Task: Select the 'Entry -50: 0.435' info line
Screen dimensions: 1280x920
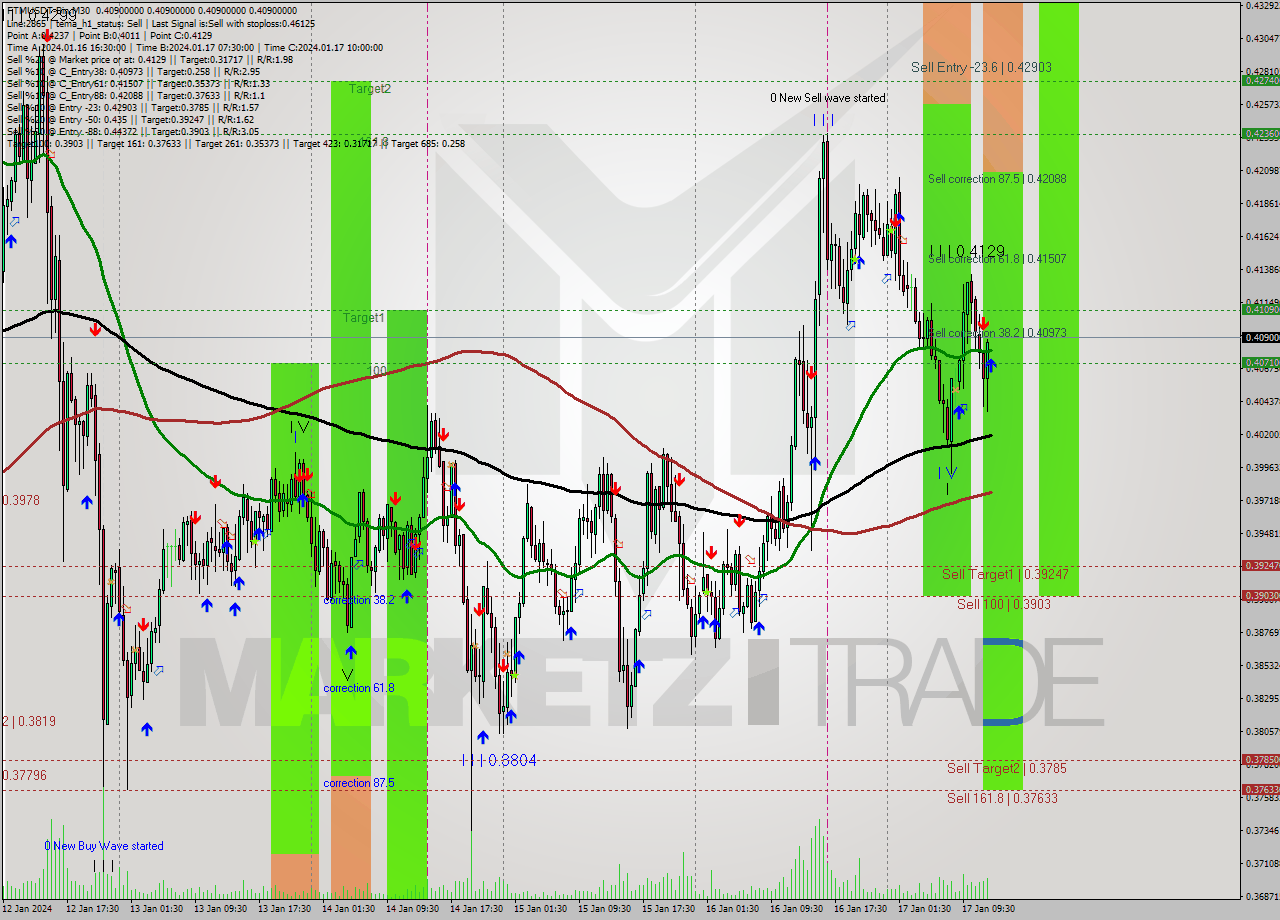Action: click(x=131, y=119)
